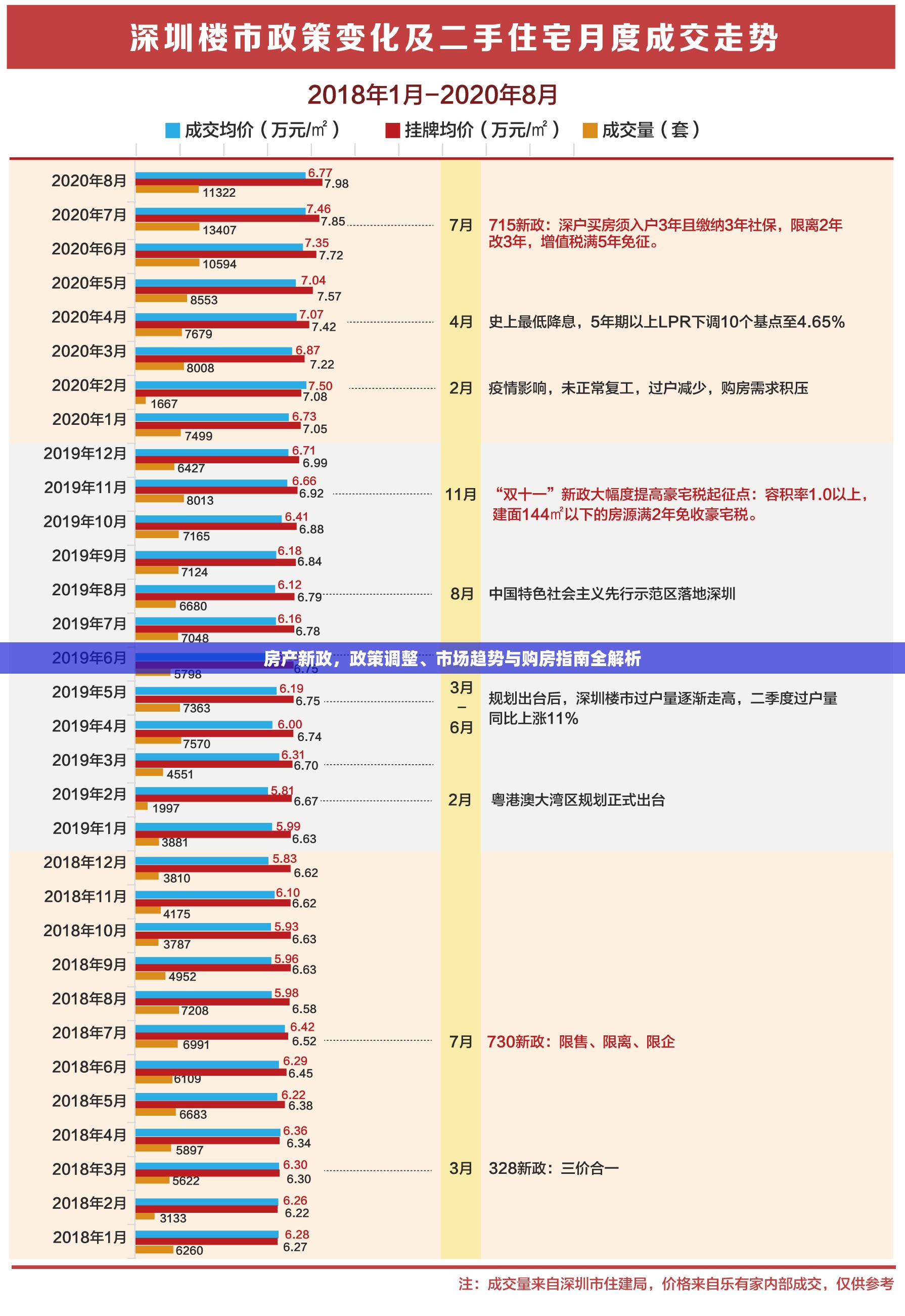Select the 2020年7月 row label

(89, 215)
